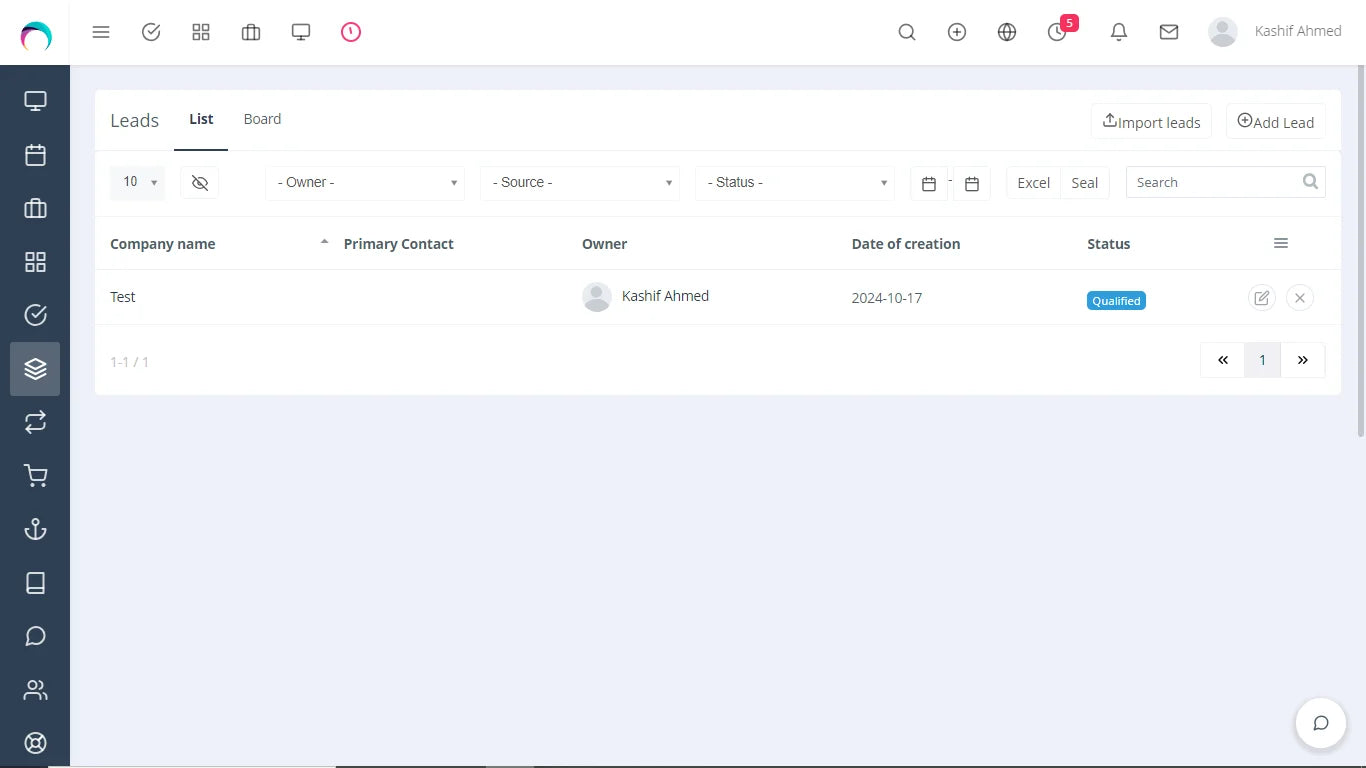The width and height of the screenshot is (1366, 768).
Task: Select page 1 in pagination
Action: point(1263,360)
